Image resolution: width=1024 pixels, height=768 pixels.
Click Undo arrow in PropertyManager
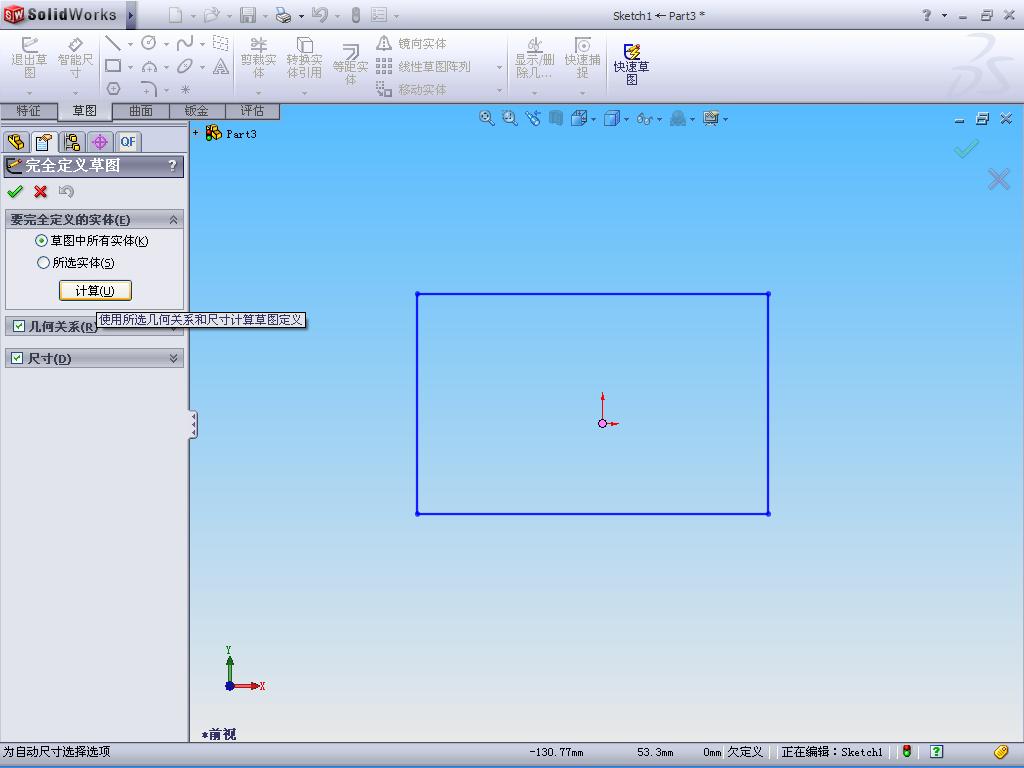click(66, 191)
